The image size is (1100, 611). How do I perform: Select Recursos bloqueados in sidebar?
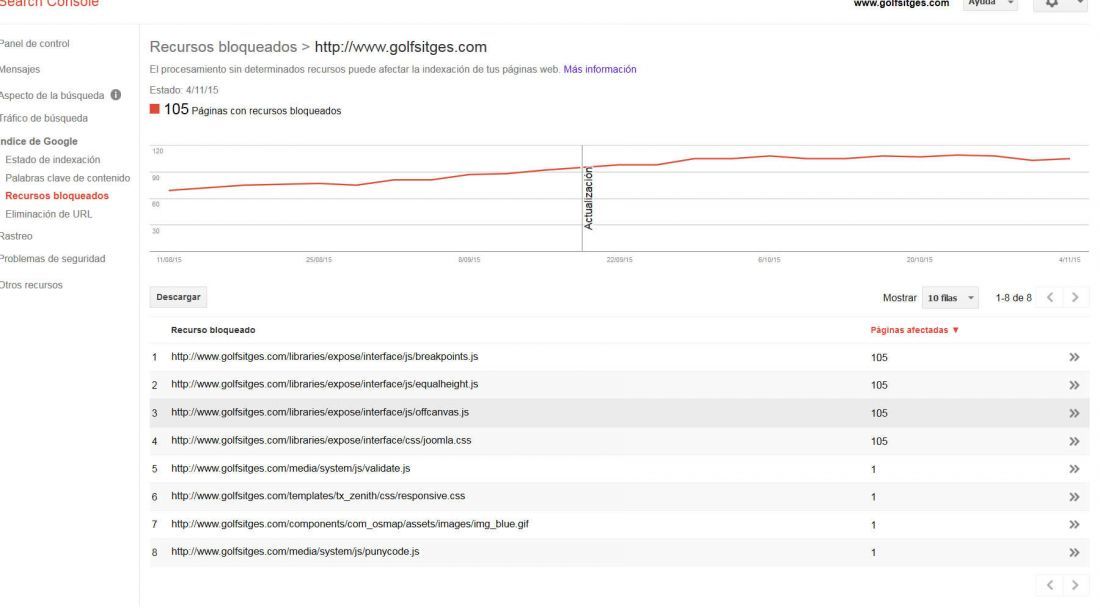pyautogui.click(x=57, y=196)
